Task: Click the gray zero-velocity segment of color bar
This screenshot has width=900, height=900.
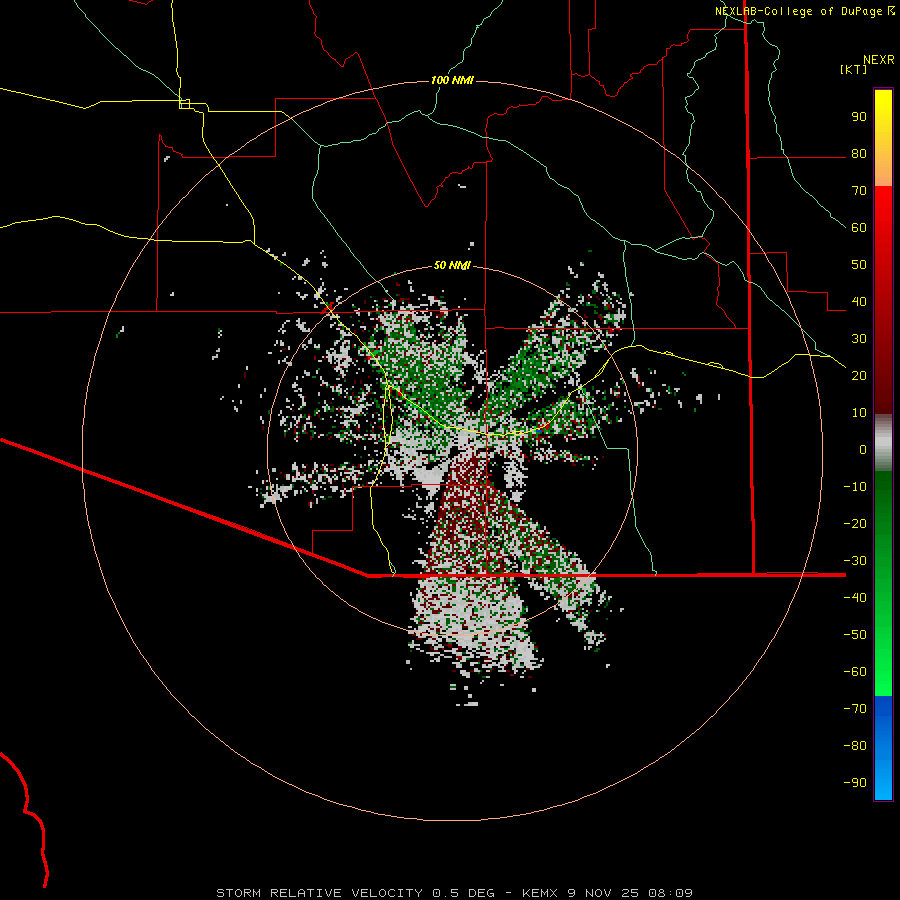Action: click(883, 443)
